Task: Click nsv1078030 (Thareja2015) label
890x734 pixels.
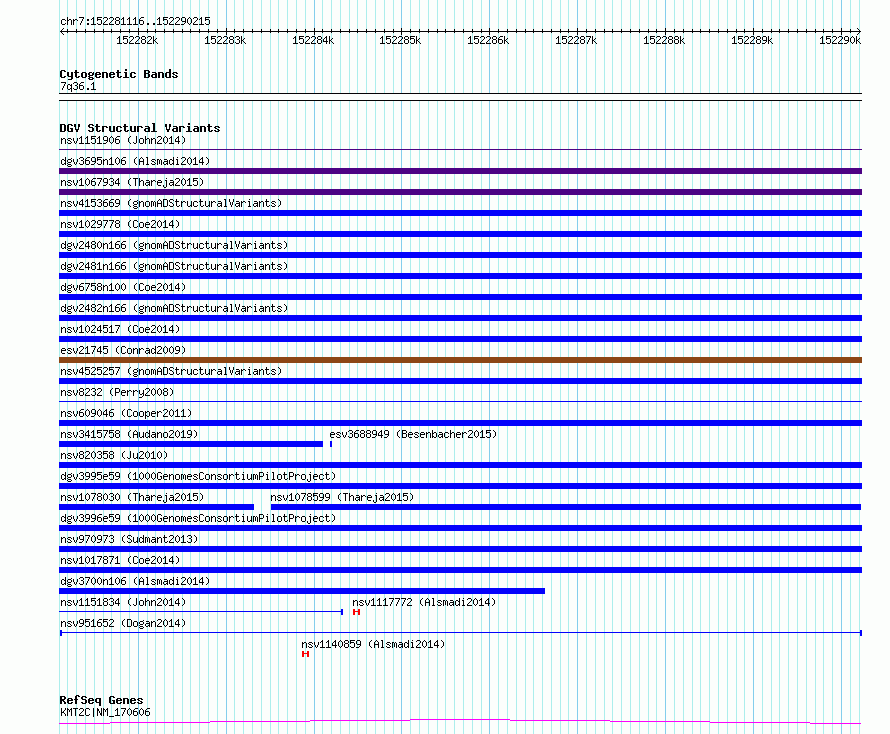Action: coord(132,497)
